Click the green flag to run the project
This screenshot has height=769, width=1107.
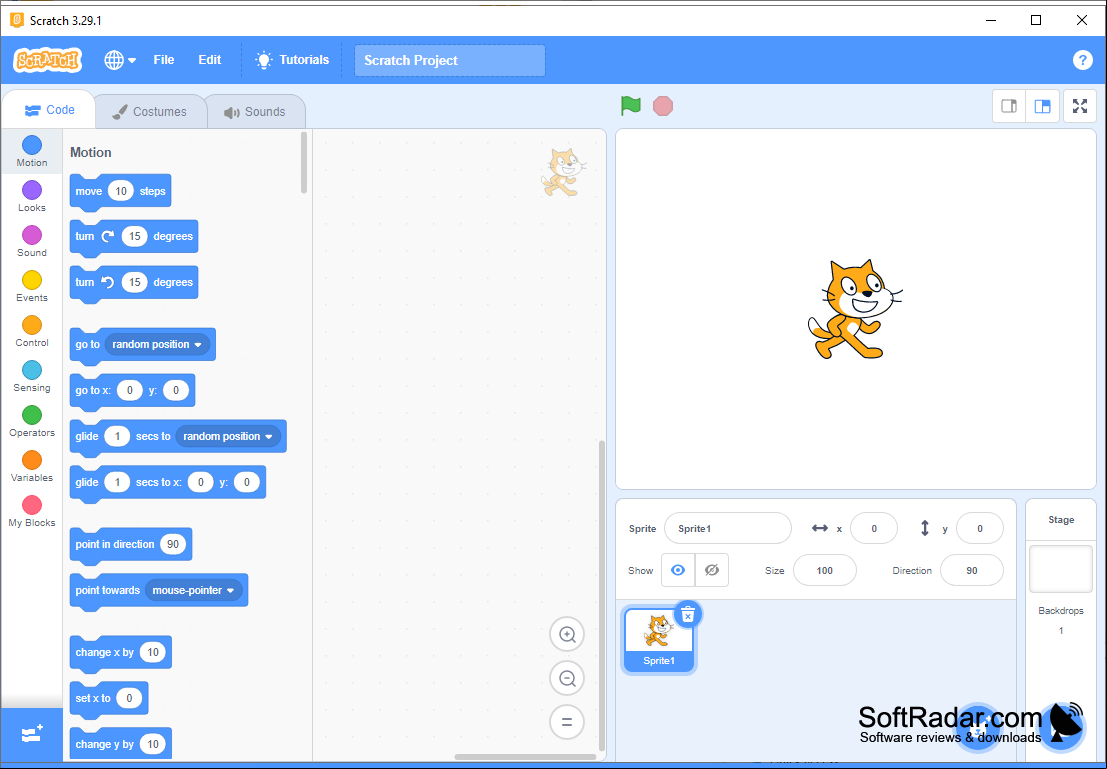[630, 106]
